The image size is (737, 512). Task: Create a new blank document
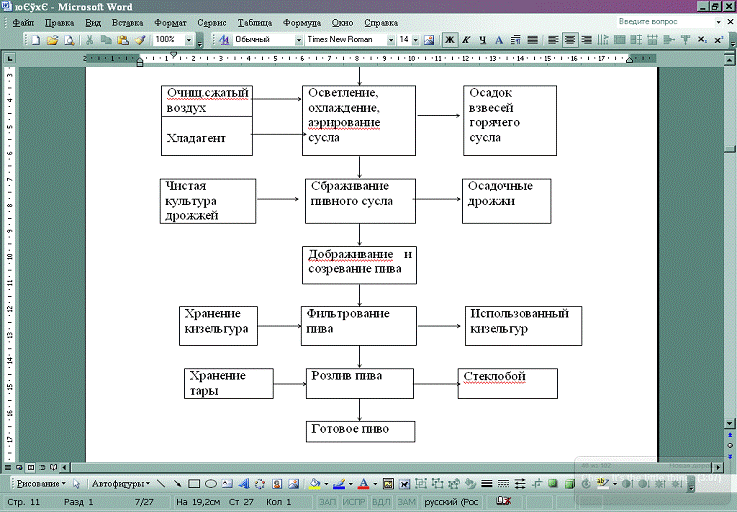click(x=36, y=40)
